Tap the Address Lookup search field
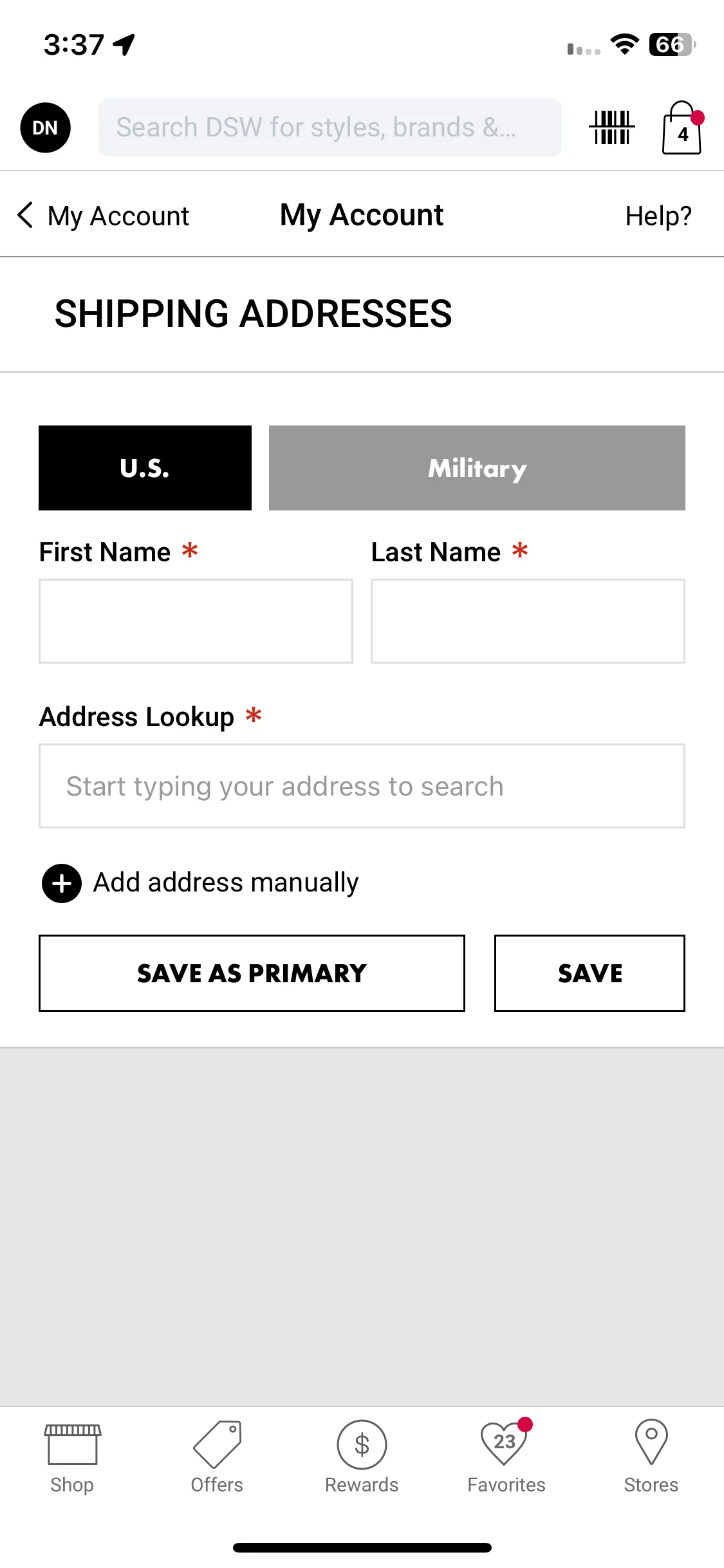This screenshot has width=724, height=1568. pos(362,786)
